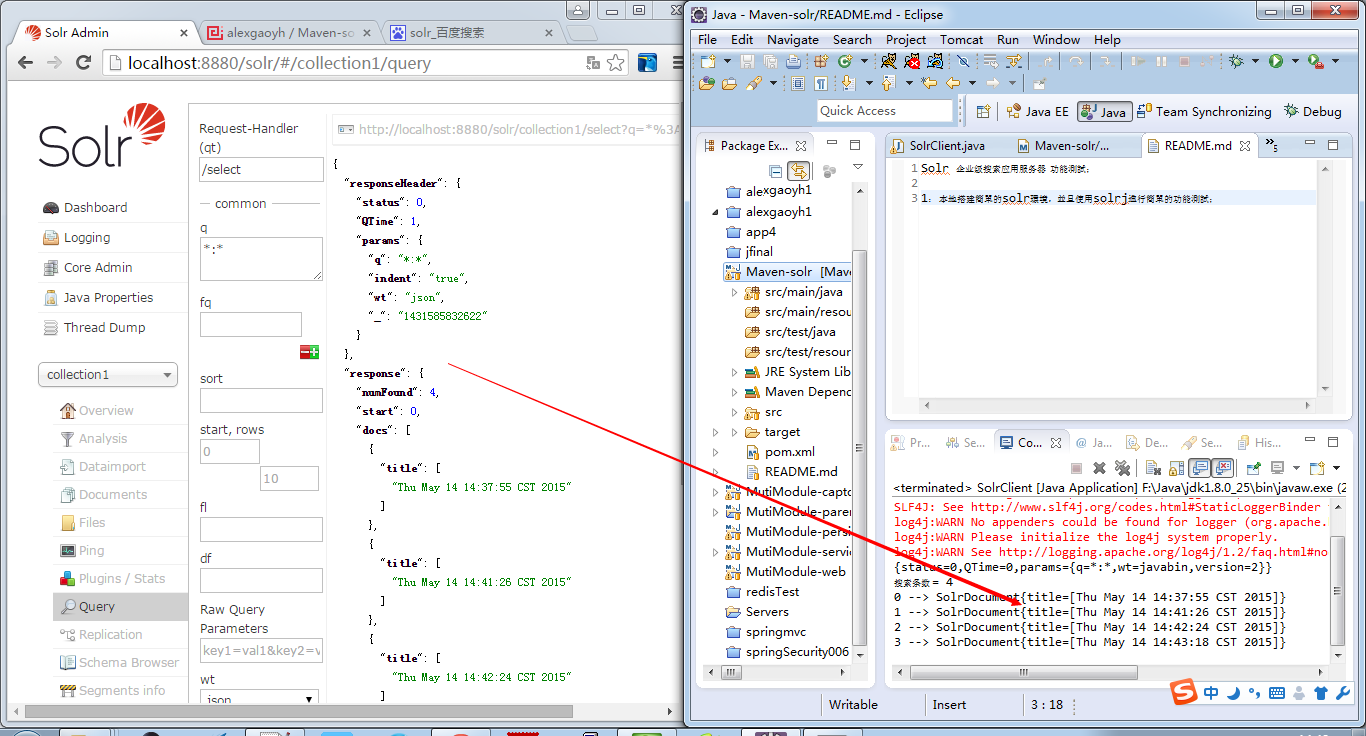Click Pin Console icon
The width and height of the screenshot is (1366, 736).
point(1253,468)
